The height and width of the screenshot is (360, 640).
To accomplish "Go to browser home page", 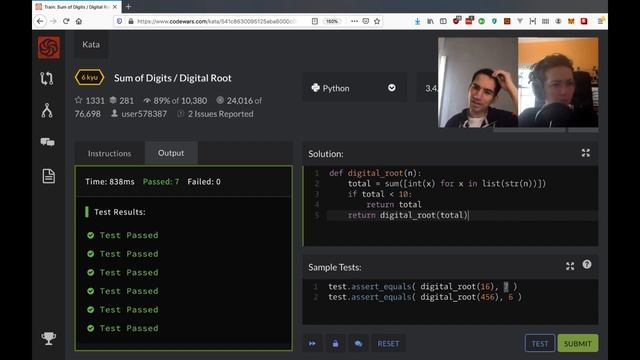I will click(79, 21).
